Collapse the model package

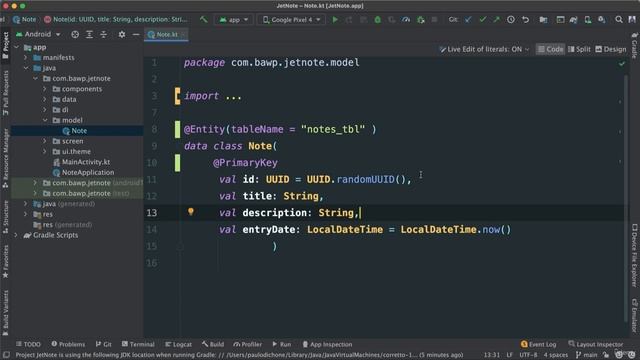click(45, 120)
